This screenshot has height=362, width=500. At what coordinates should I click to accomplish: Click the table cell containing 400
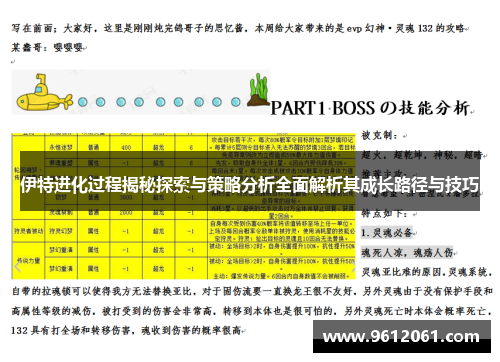coord(126,147)
